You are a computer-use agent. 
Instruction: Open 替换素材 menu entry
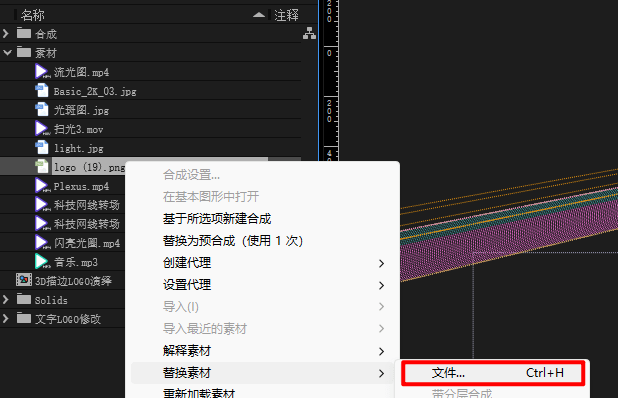[x=262, y=373]
